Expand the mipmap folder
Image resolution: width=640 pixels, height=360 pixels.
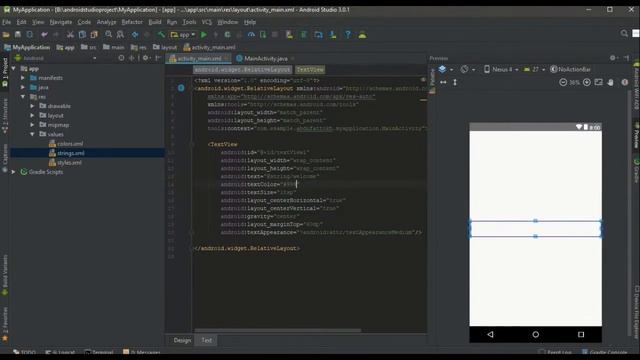pos(32,124)
